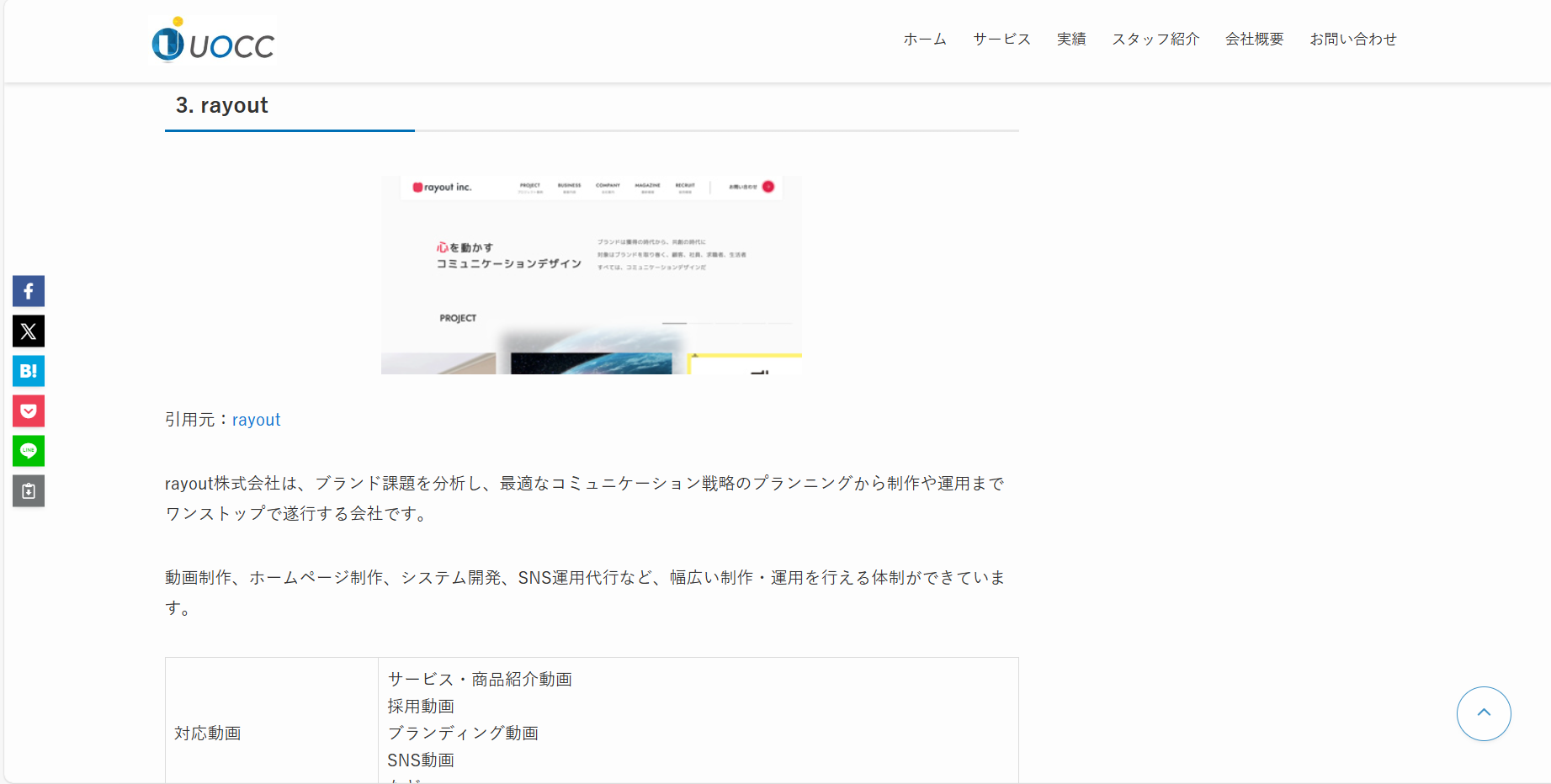Open the お問い合わせ menu item
This screenshot has width=1551, height=784.
(x=1352, y=39)
